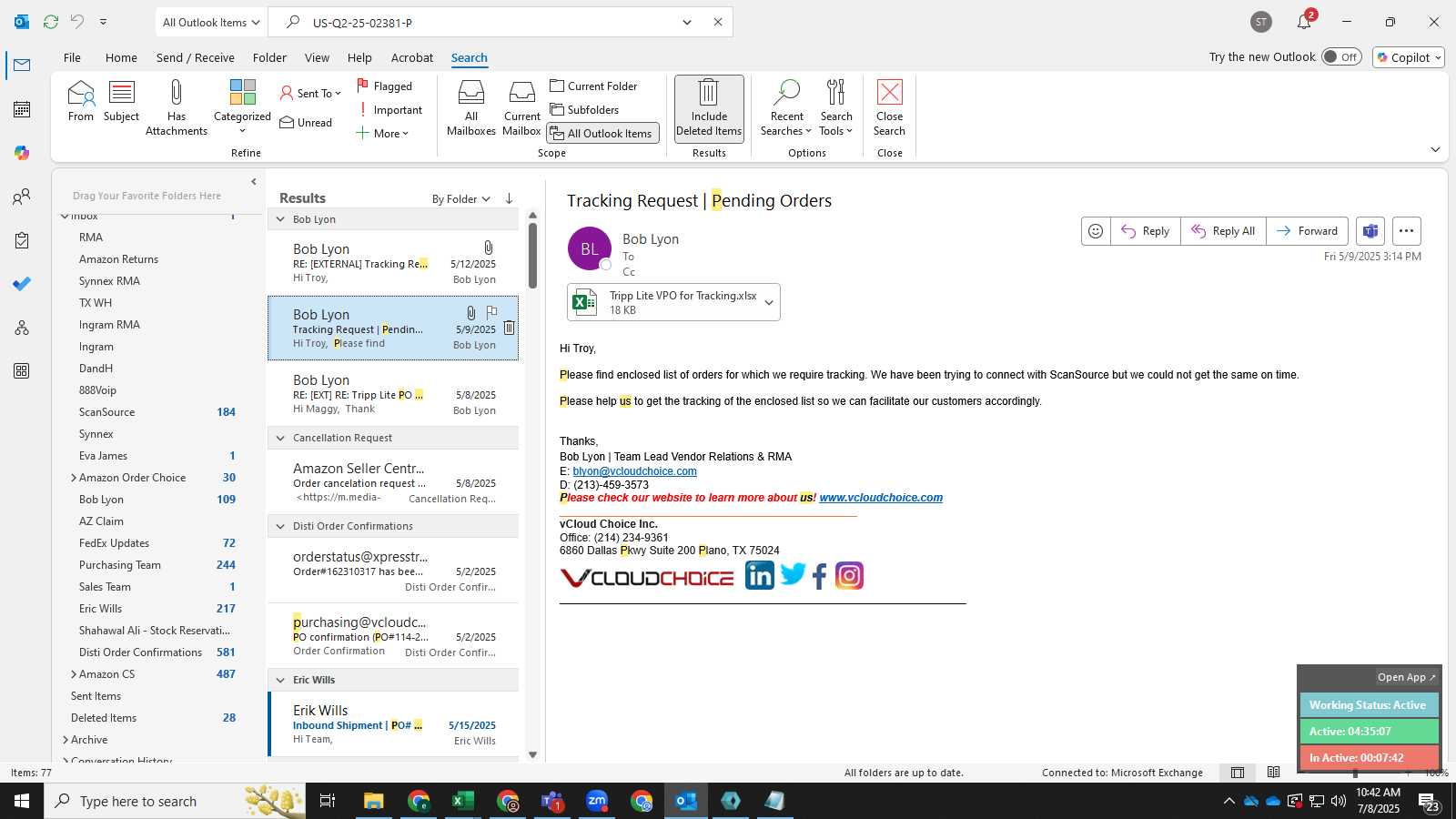Open the blyon@vcloudchoice.com email link

click(x=634, y=471)
